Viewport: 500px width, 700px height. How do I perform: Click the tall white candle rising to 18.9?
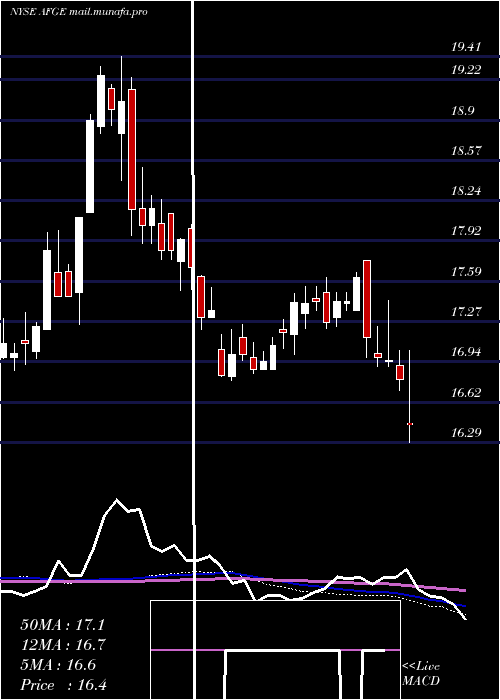[x=90, y=166]
